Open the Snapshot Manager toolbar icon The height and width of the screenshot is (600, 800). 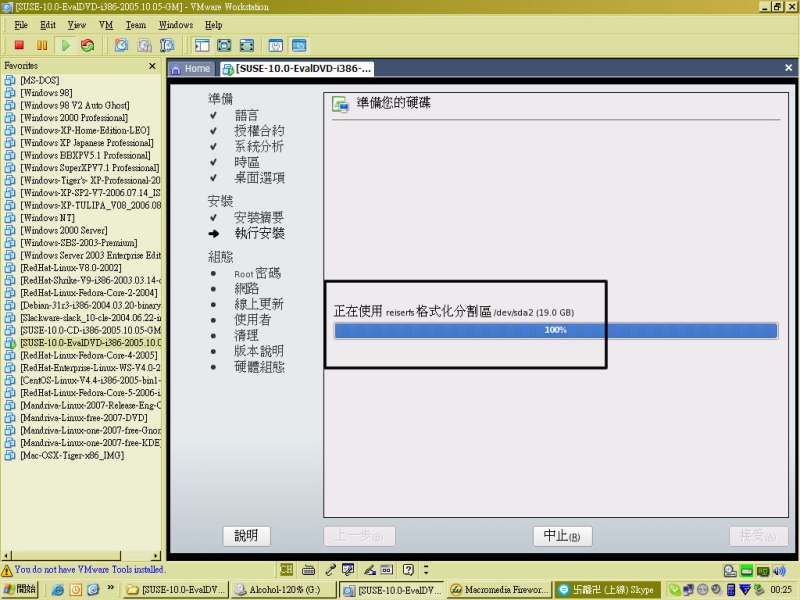[x=167, y=45]
